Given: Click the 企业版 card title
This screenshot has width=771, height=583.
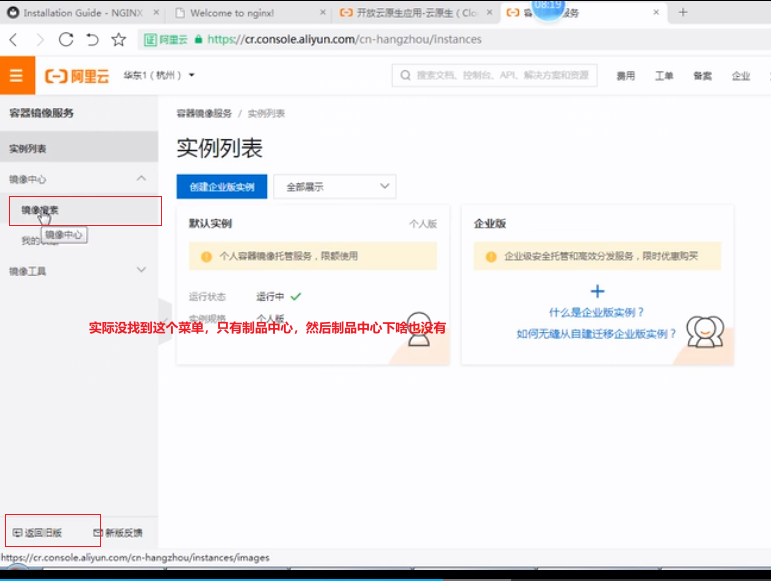Looking at the screenshot, I should pyautogui.click(x=490, y=224).
